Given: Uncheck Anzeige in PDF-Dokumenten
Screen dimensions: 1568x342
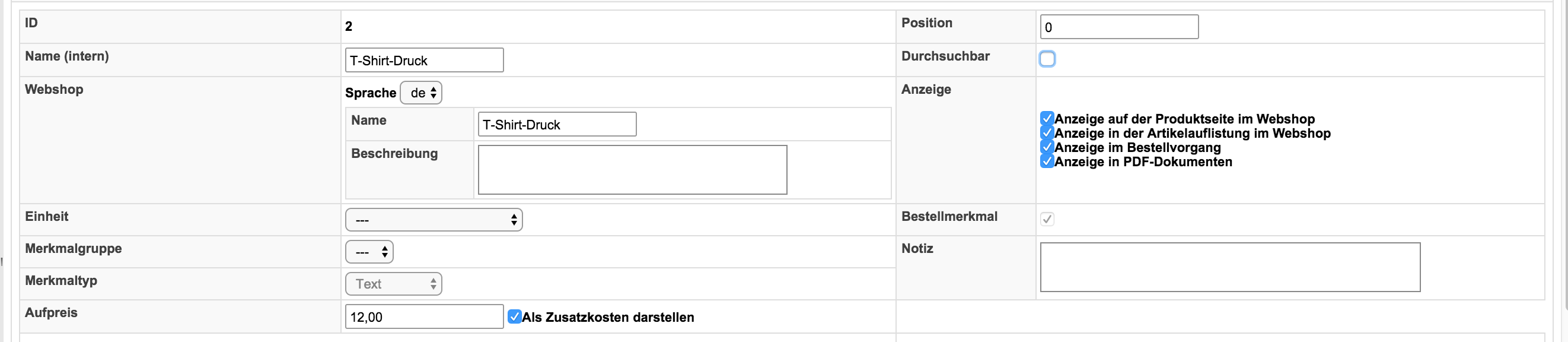Looking at the screenshot, I should tap(1047, 161).
